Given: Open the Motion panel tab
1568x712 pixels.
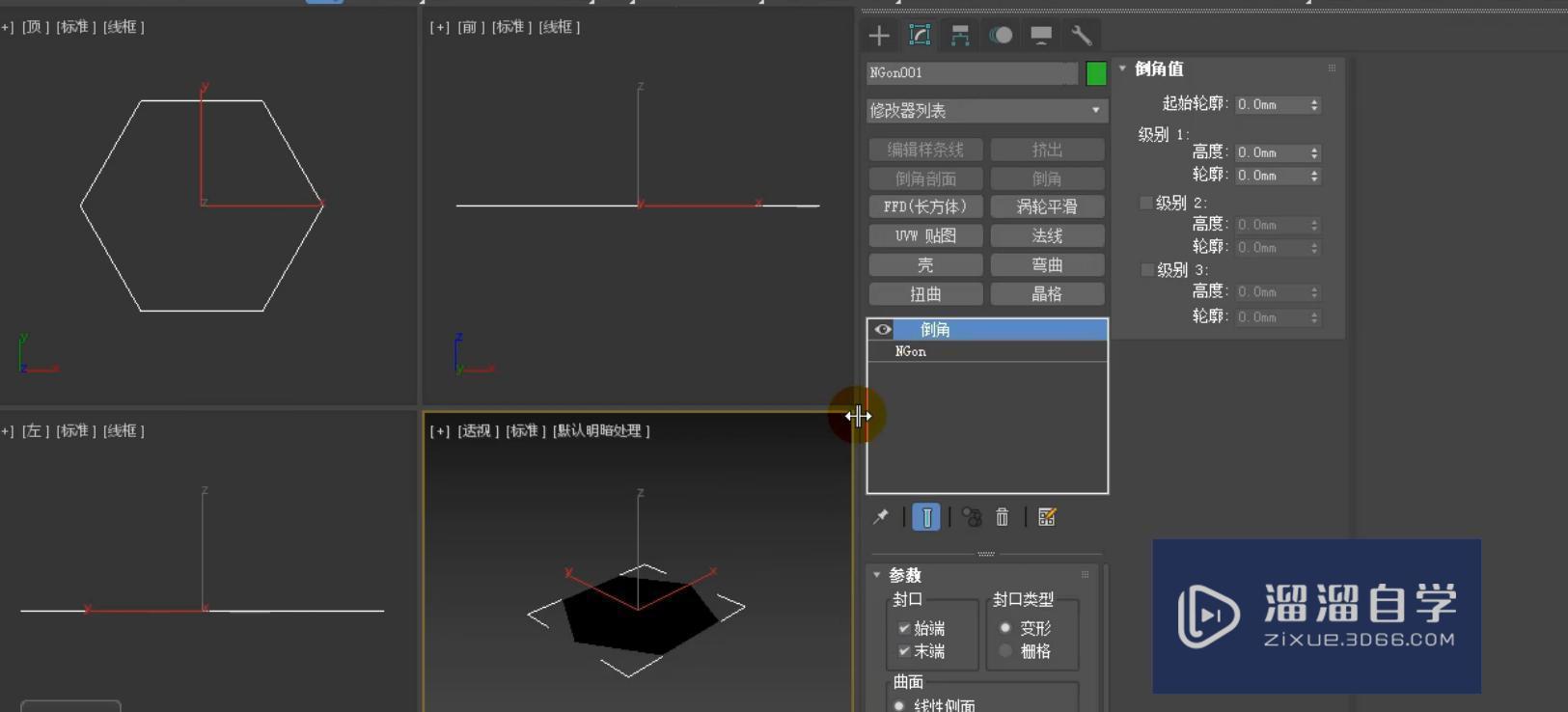Looking at the screenshot, I should [x=1001, y=36].
